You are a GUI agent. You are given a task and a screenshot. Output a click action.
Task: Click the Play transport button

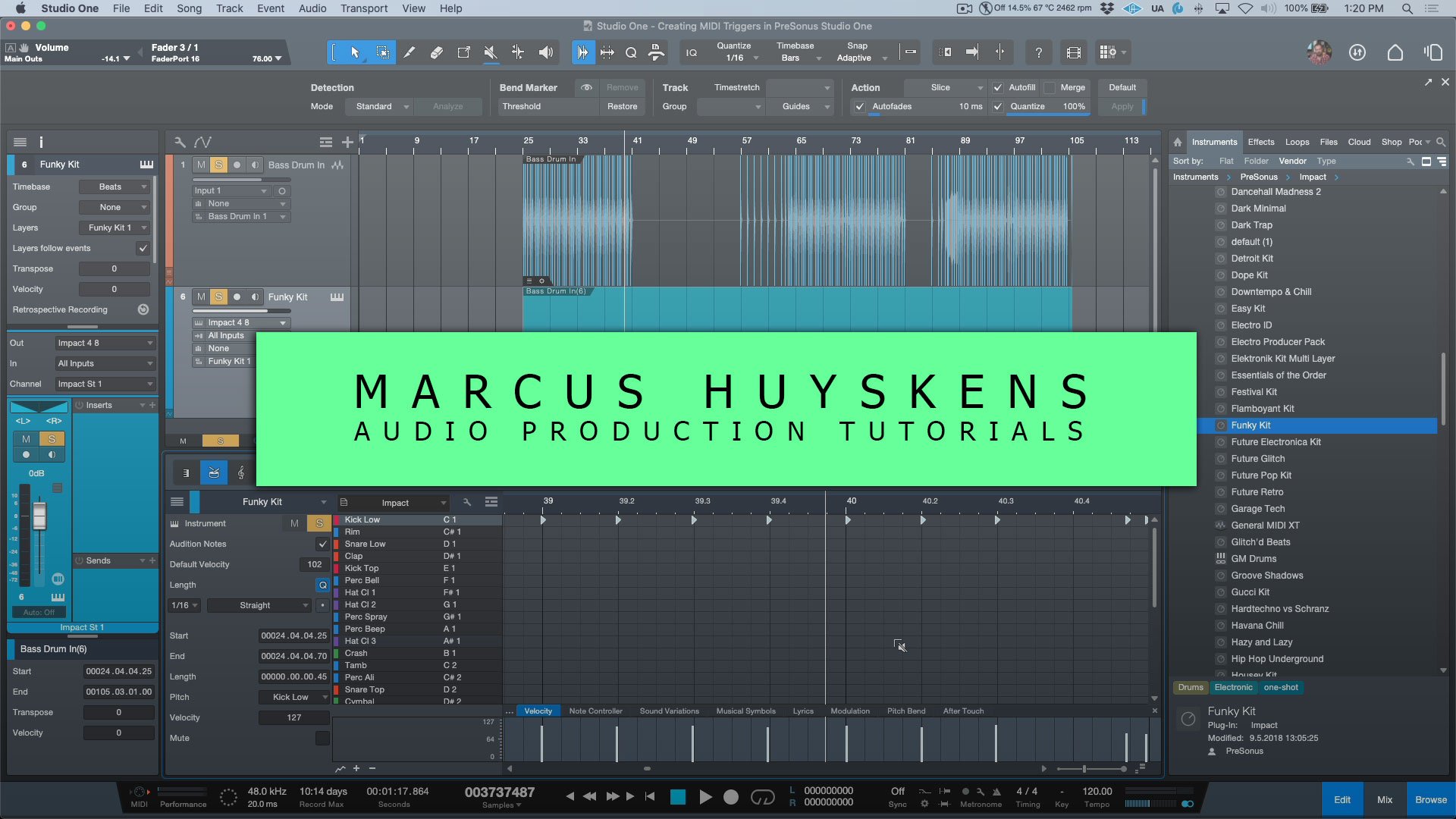coord(705,796)
